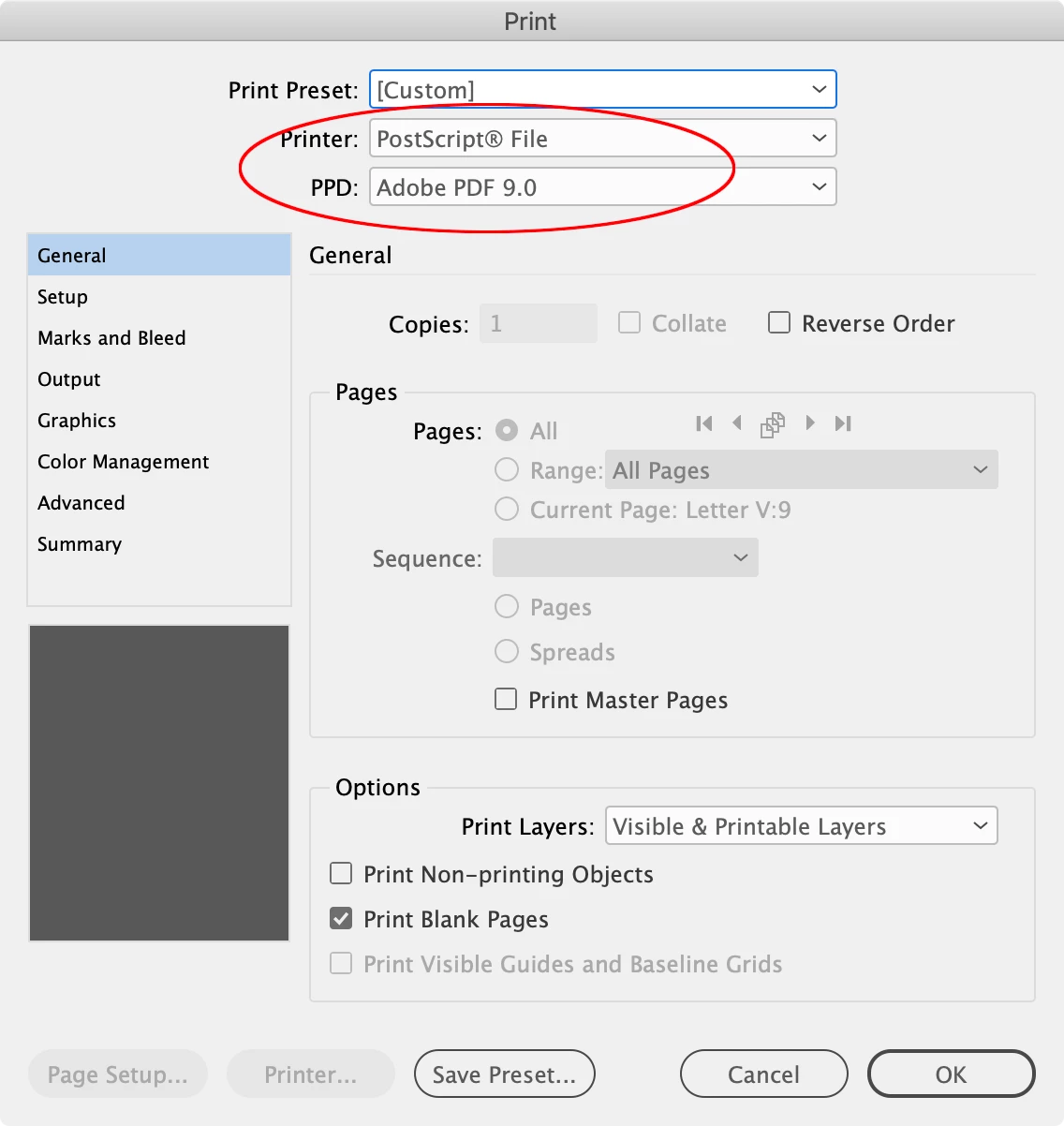The height and width of the screenshot is (1126, 1064).
Task: Cancel the Print dialog
Action: [764, 1074]
